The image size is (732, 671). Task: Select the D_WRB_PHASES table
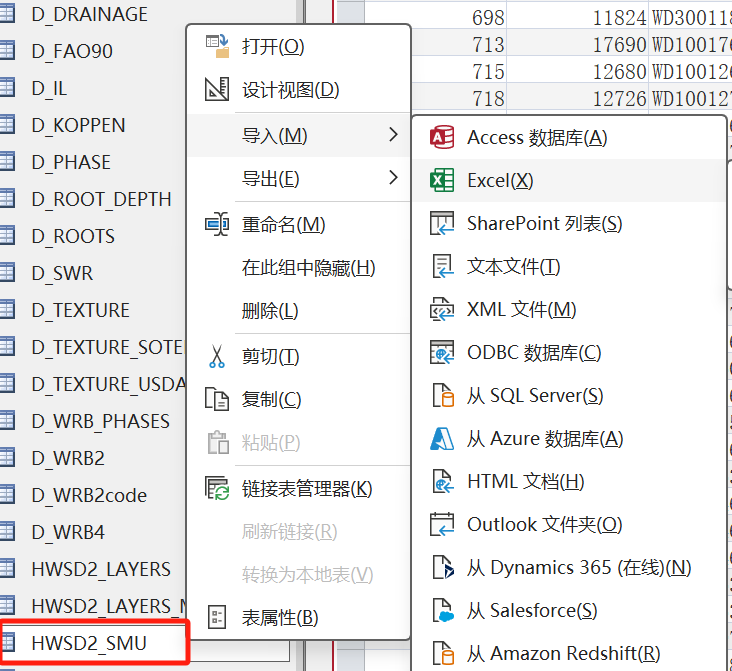click(100, 421)
